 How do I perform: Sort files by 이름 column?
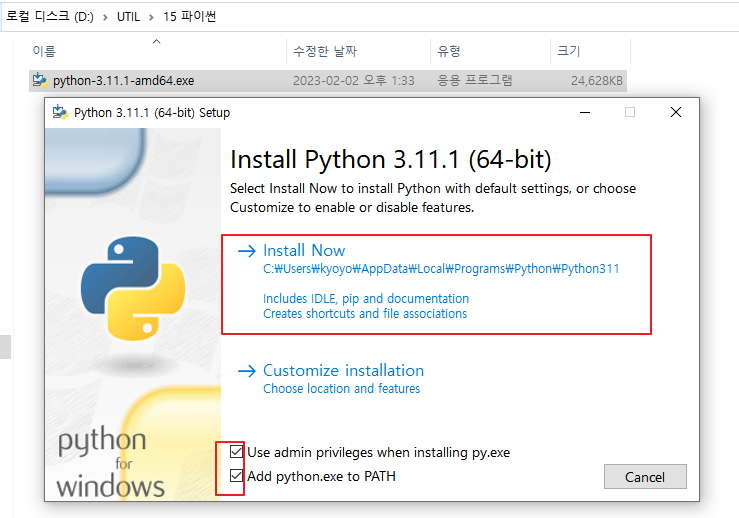tap(44, 51)
